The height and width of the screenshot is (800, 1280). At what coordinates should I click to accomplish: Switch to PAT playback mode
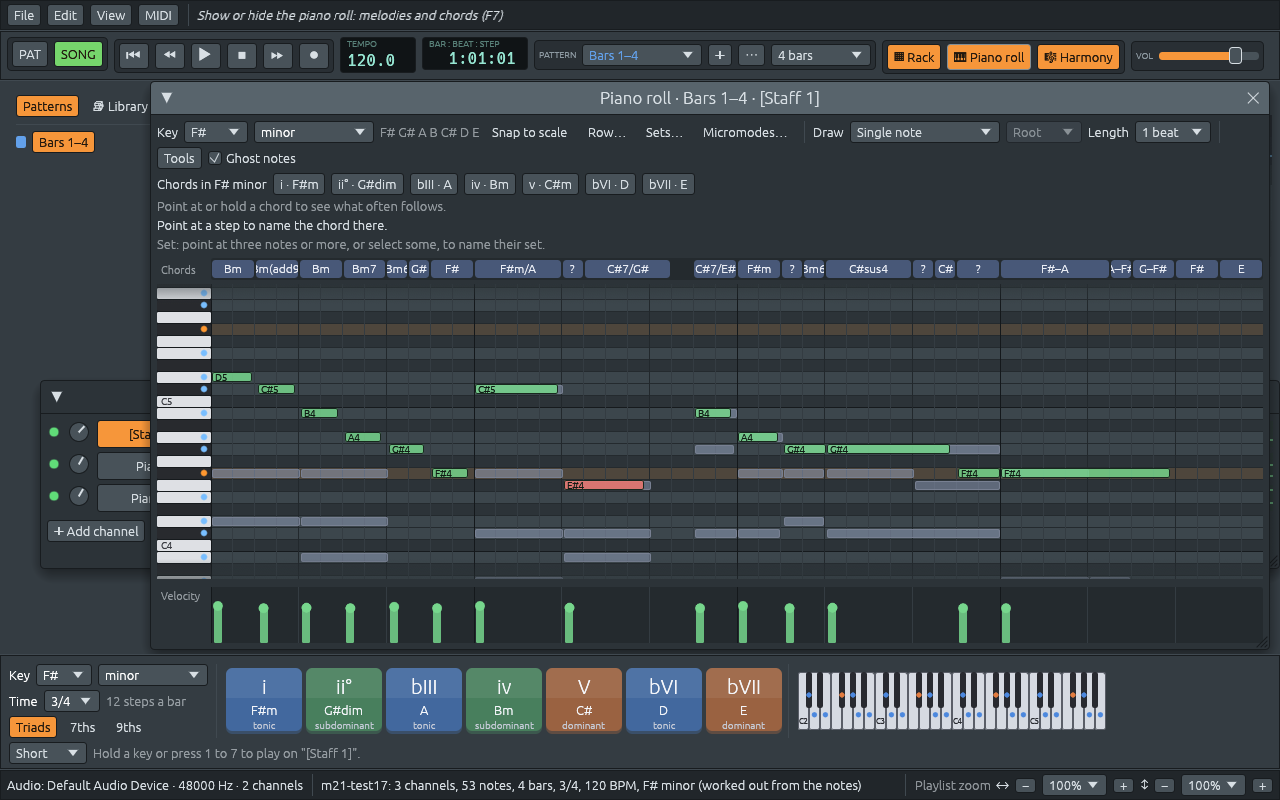pyautogui.click(x=30, y=55)
